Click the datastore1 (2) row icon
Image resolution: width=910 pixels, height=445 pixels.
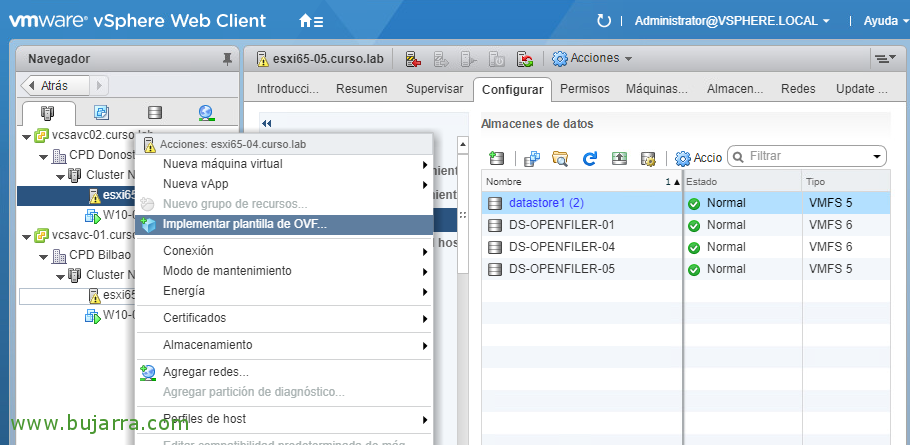click(495, 203)
